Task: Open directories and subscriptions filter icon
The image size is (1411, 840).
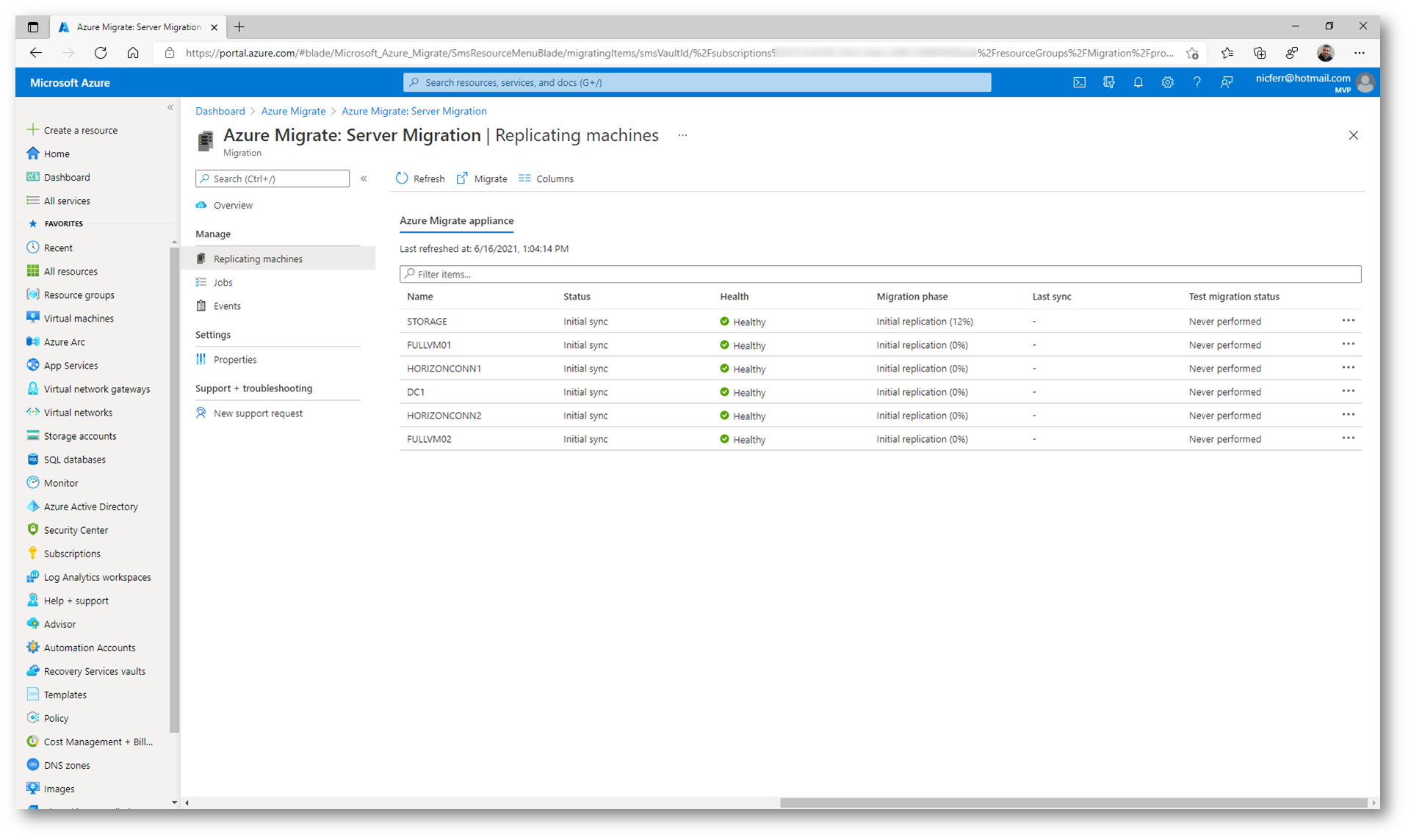Action: point(1108,82)
